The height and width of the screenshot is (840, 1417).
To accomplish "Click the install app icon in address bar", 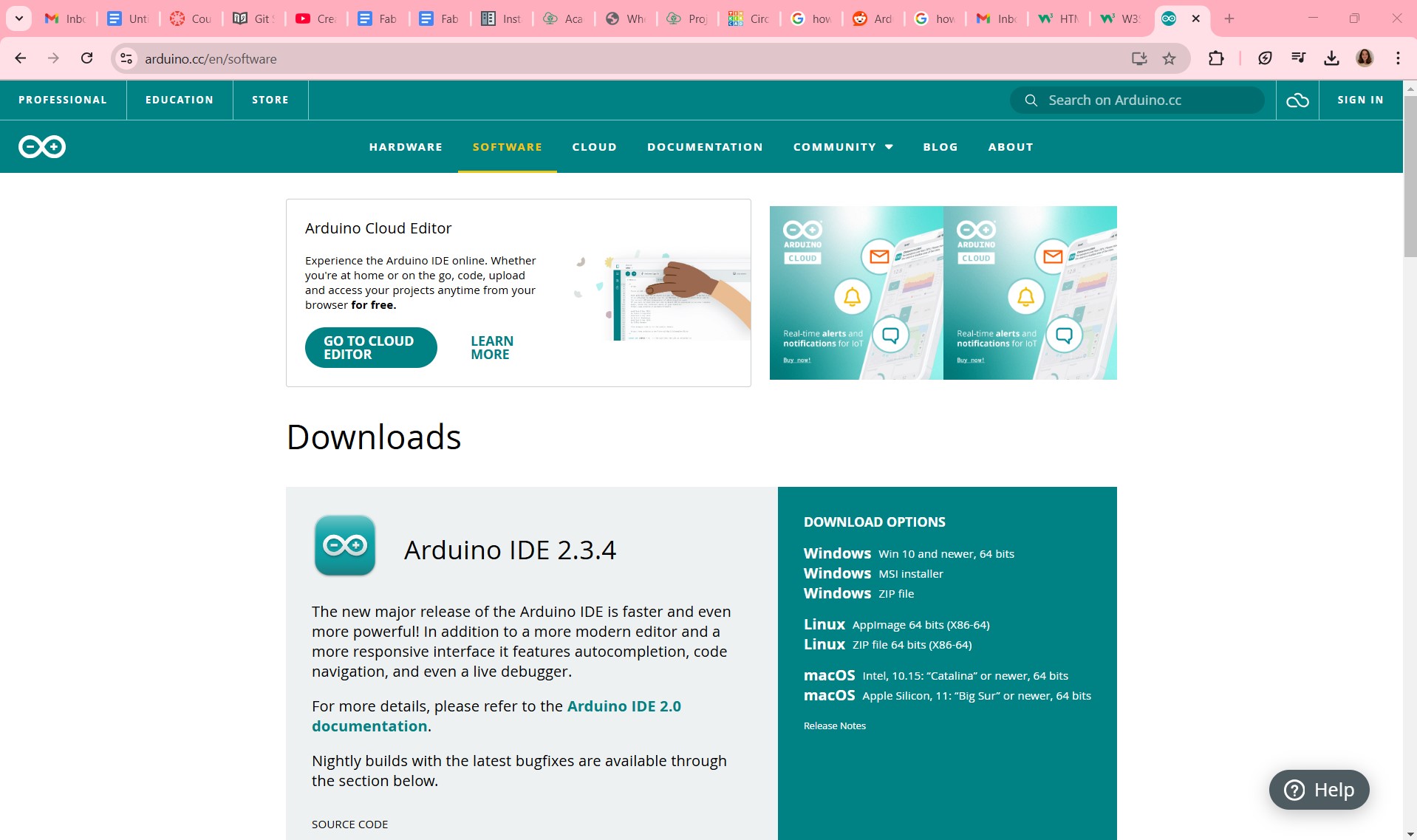I will tap(1138, 58).
